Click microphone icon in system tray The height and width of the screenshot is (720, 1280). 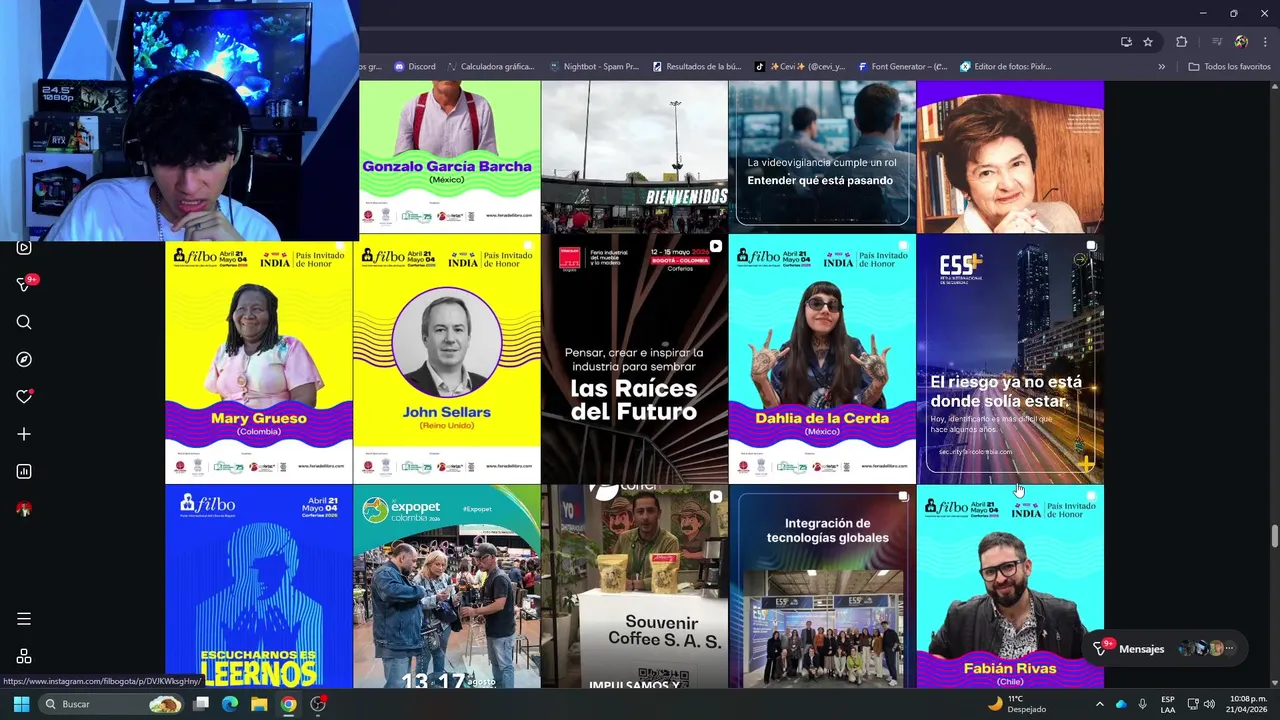(x=1142, y=704)
